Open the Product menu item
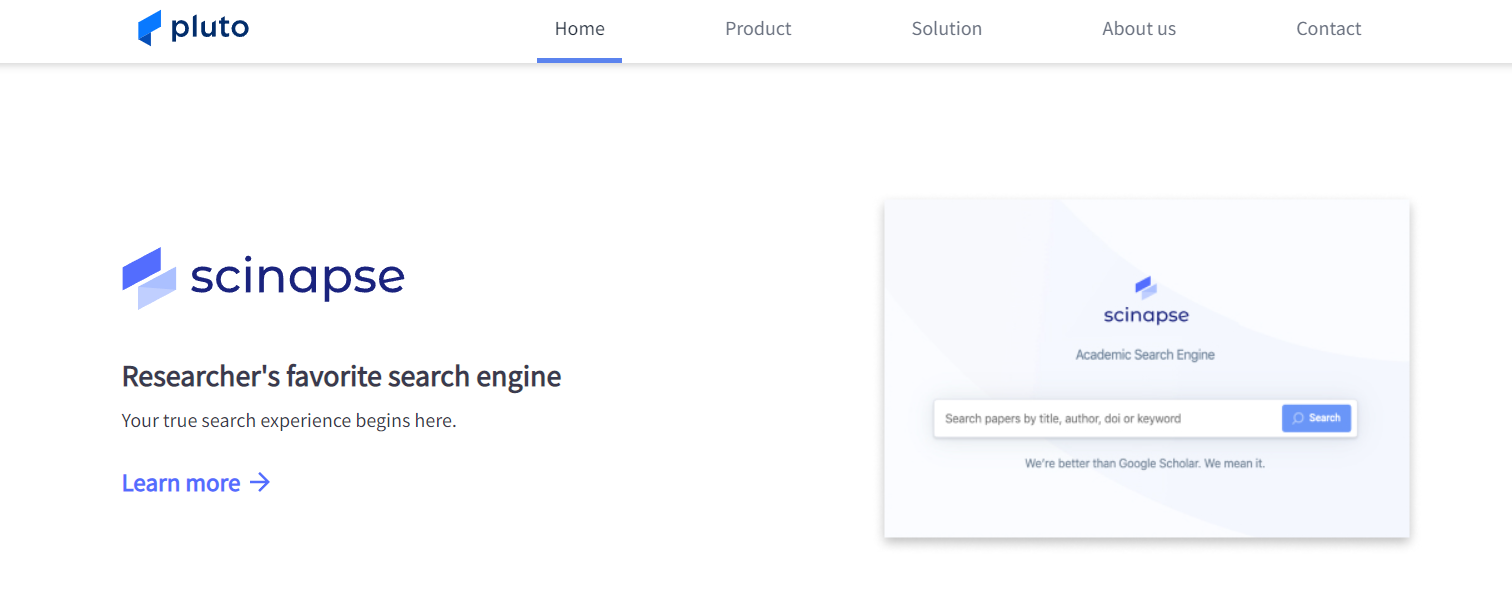Viewport: 1512px width, 609px height. pyautogui.click(x=758, y=29)
